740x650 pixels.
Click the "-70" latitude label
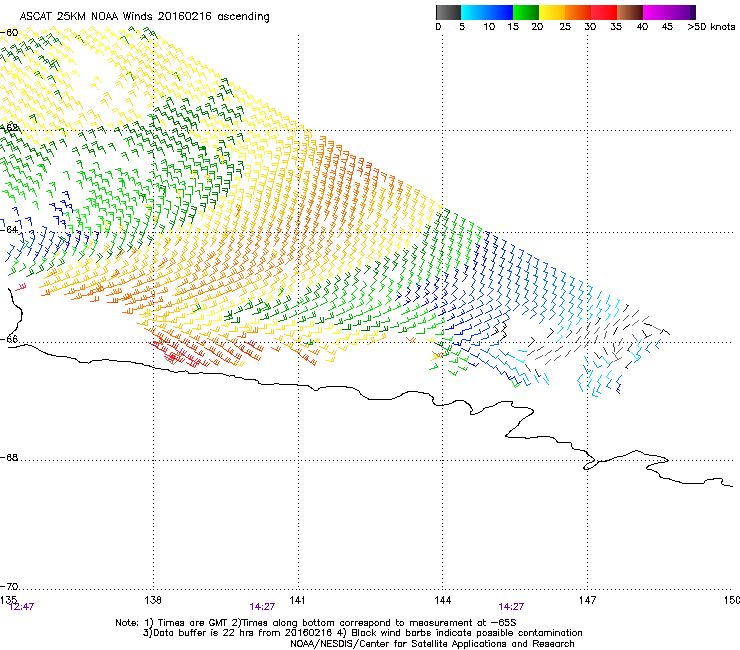click(x=9, y=587)
